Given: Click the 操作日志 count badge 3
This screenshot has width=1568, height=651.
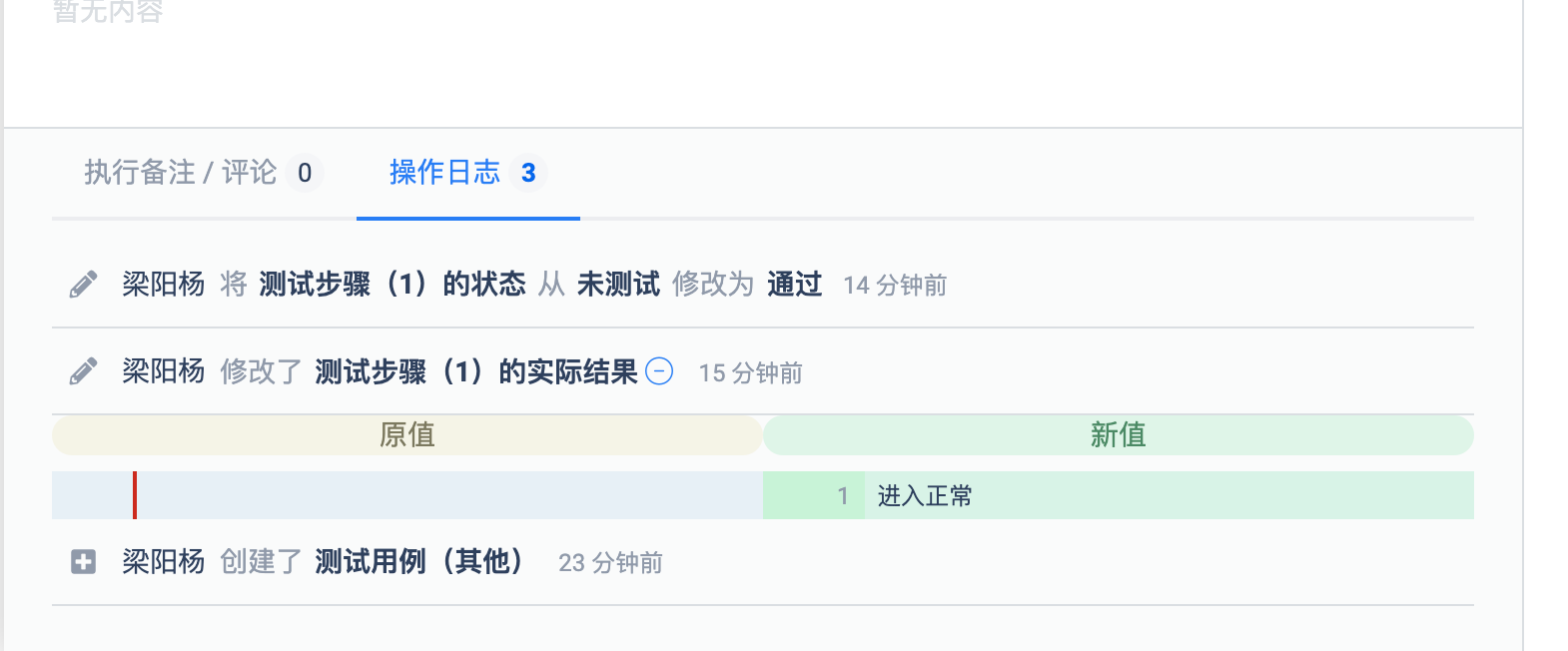Looking at the screenshot, I should [x=528, y=174].
